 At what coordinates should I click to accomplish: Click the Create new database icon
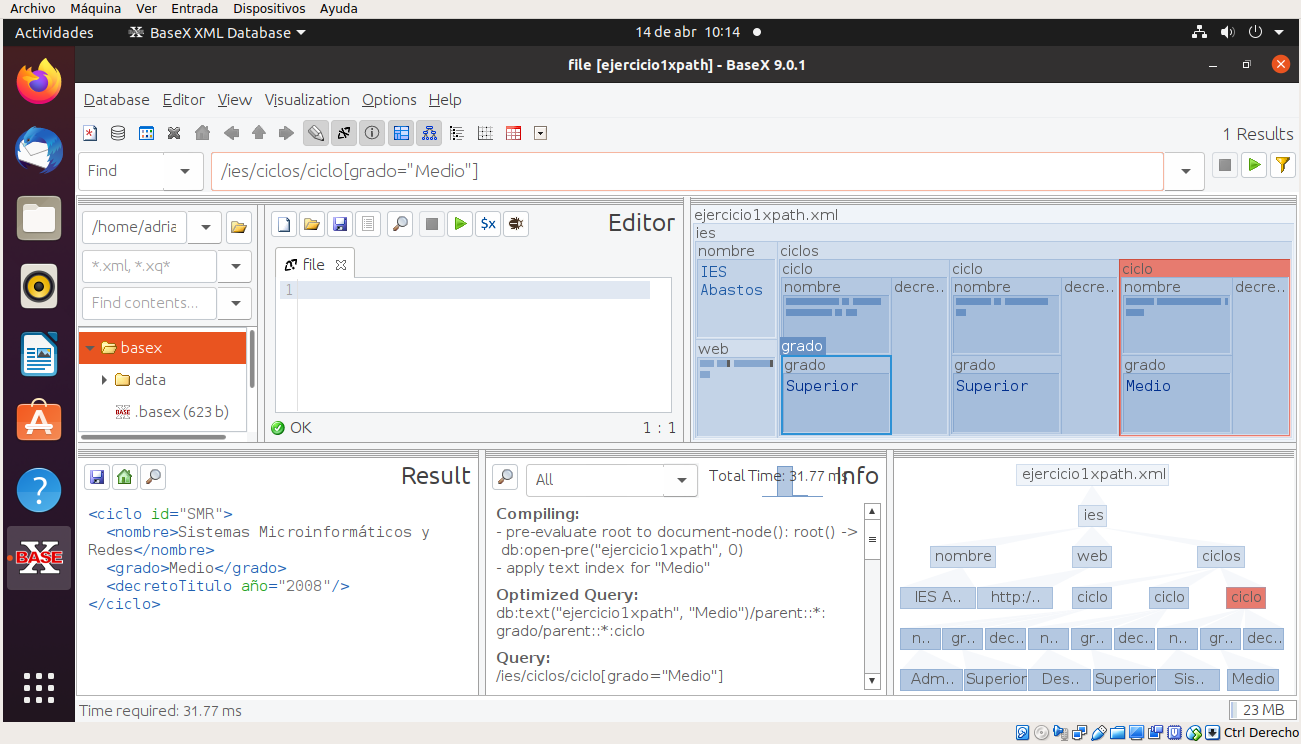pyautogui.click(x=90, y=133)
